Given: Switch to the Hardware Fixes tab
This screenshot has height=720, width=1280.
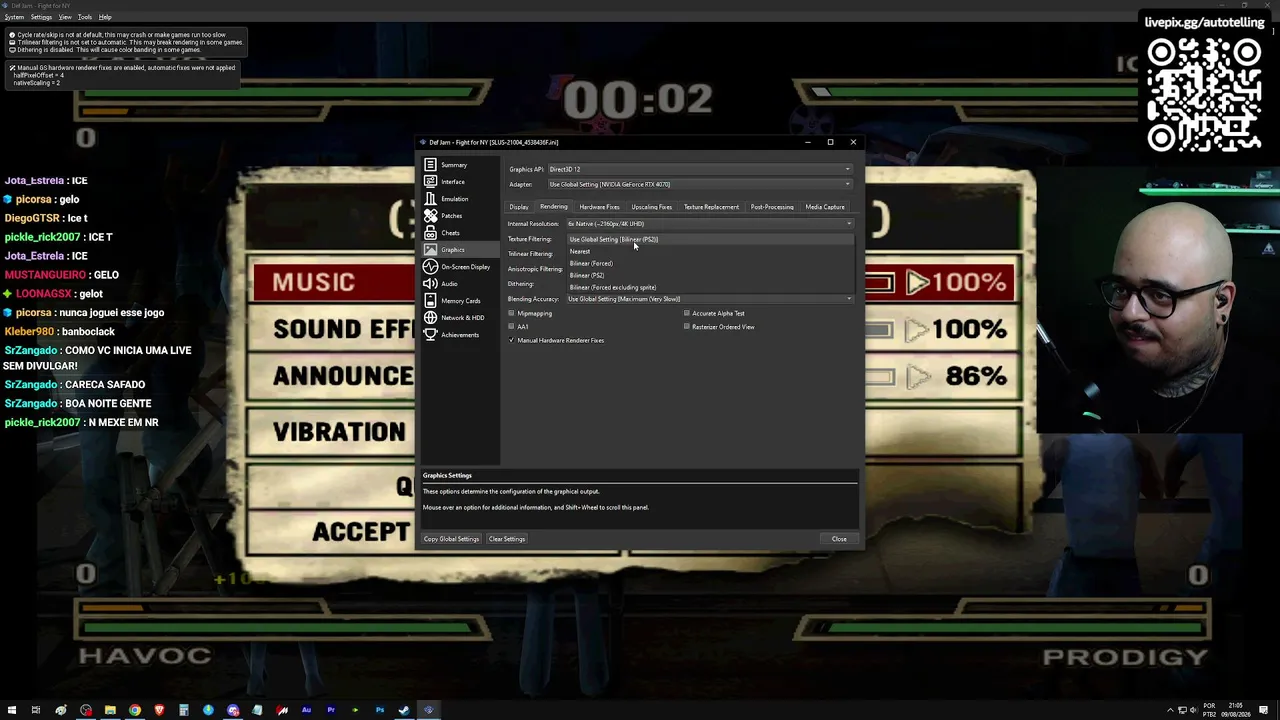Looking at the screenshot, I should pos(600,207).
